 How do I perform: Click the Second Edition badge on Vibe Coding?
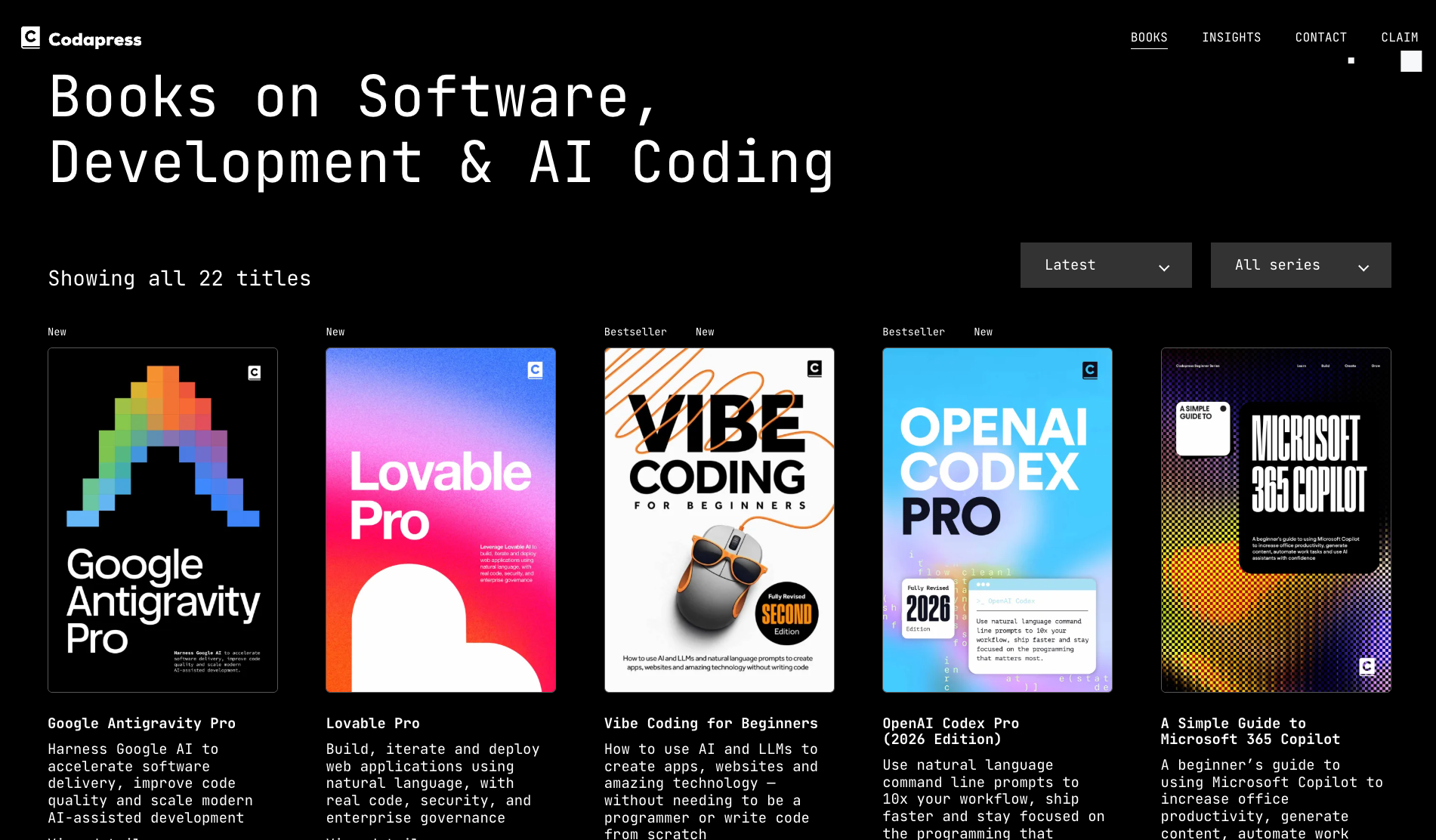point(786,613)
